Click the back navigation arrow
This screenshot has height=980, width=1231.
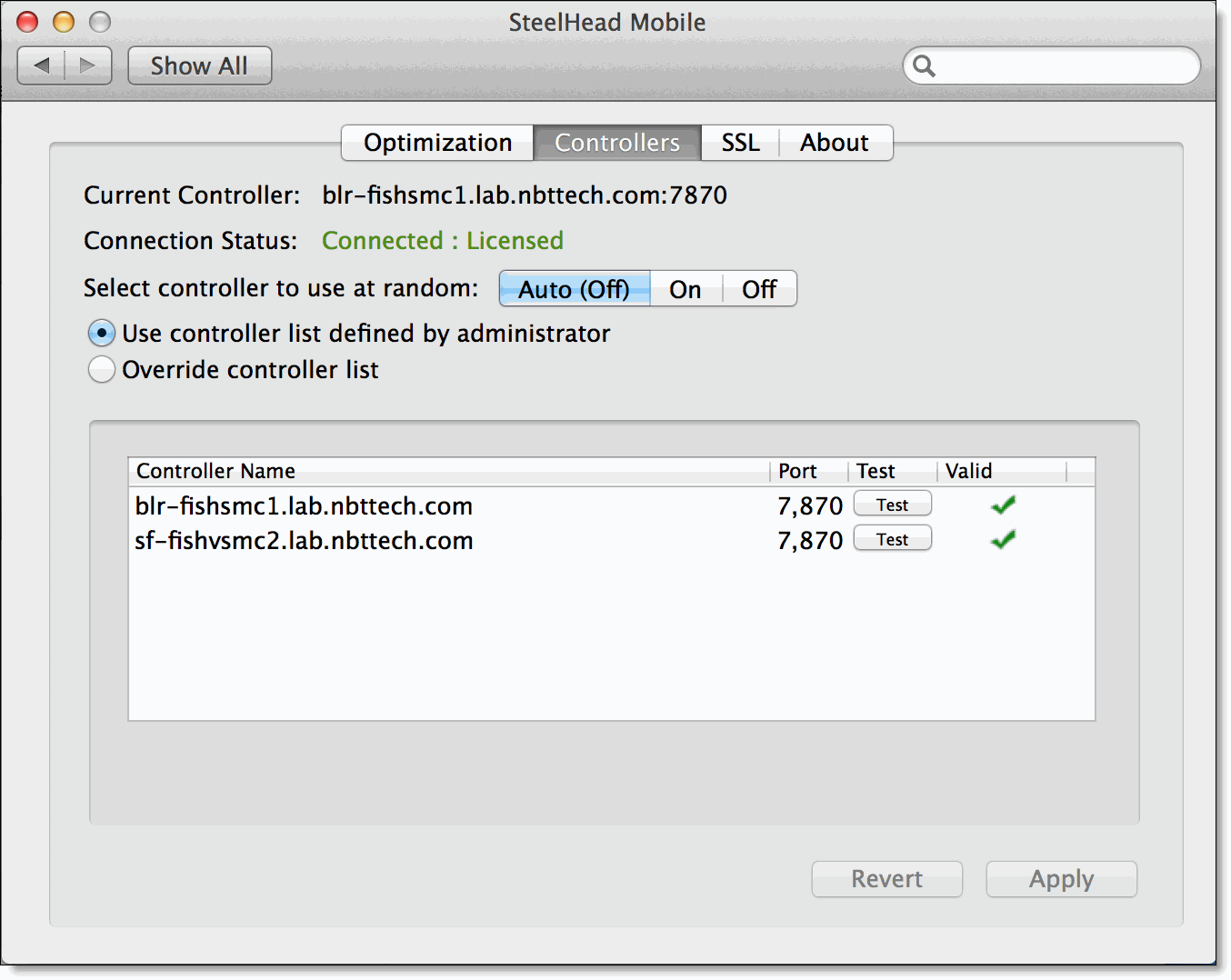41,65
